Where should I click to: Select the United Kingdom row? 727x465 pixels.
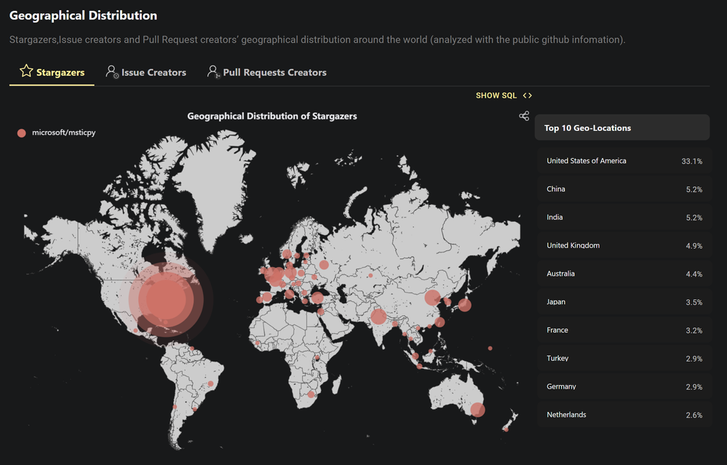coord(624,246)
